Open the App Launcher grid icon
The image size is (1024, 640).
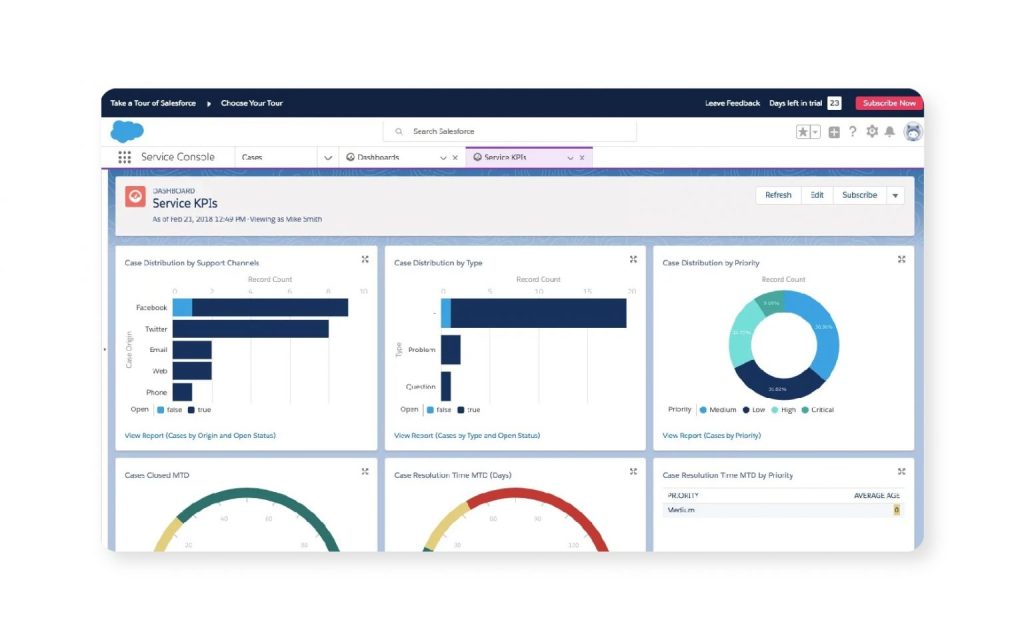pyautogui.click(x=125, y=157)
